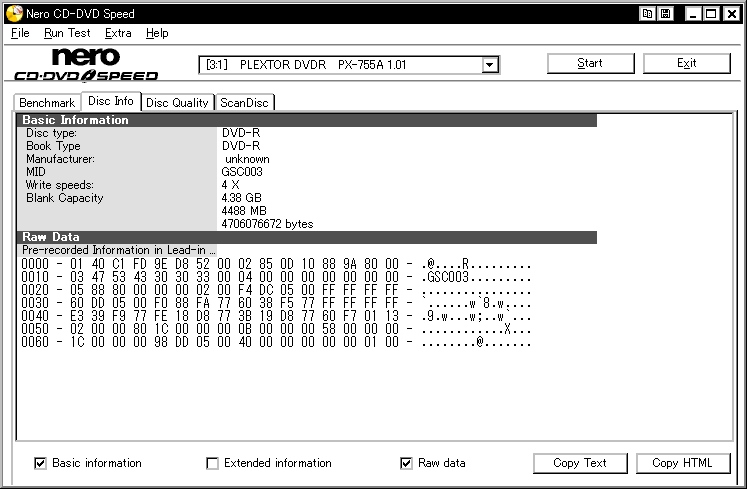The width and height of the screenshot is (747, 489).
Task: Click the Nero disc application icon
Action: [x=14, y=13]
